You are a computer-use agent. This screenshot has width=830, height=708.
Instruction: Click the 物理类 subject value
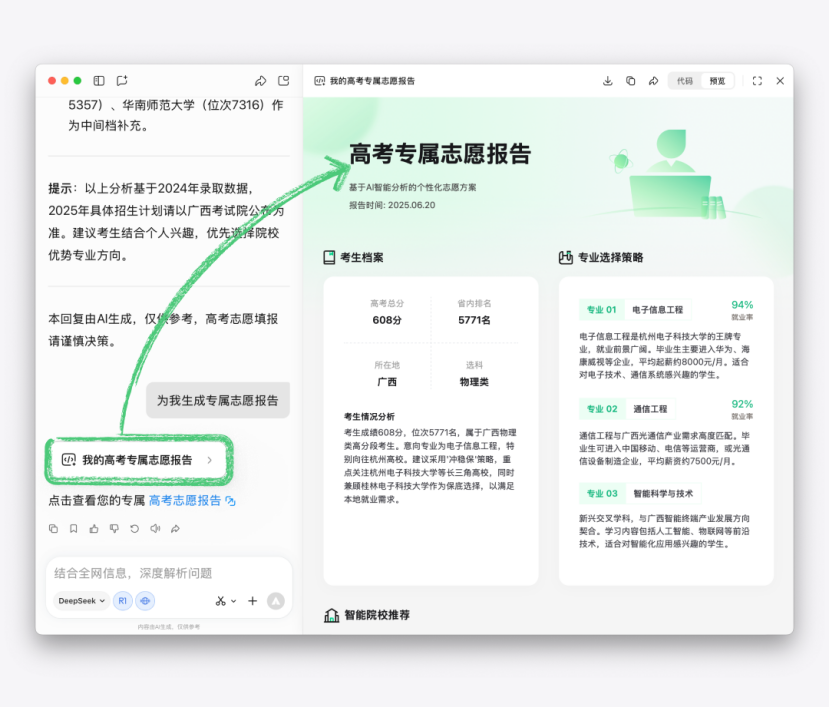(474, 382)
